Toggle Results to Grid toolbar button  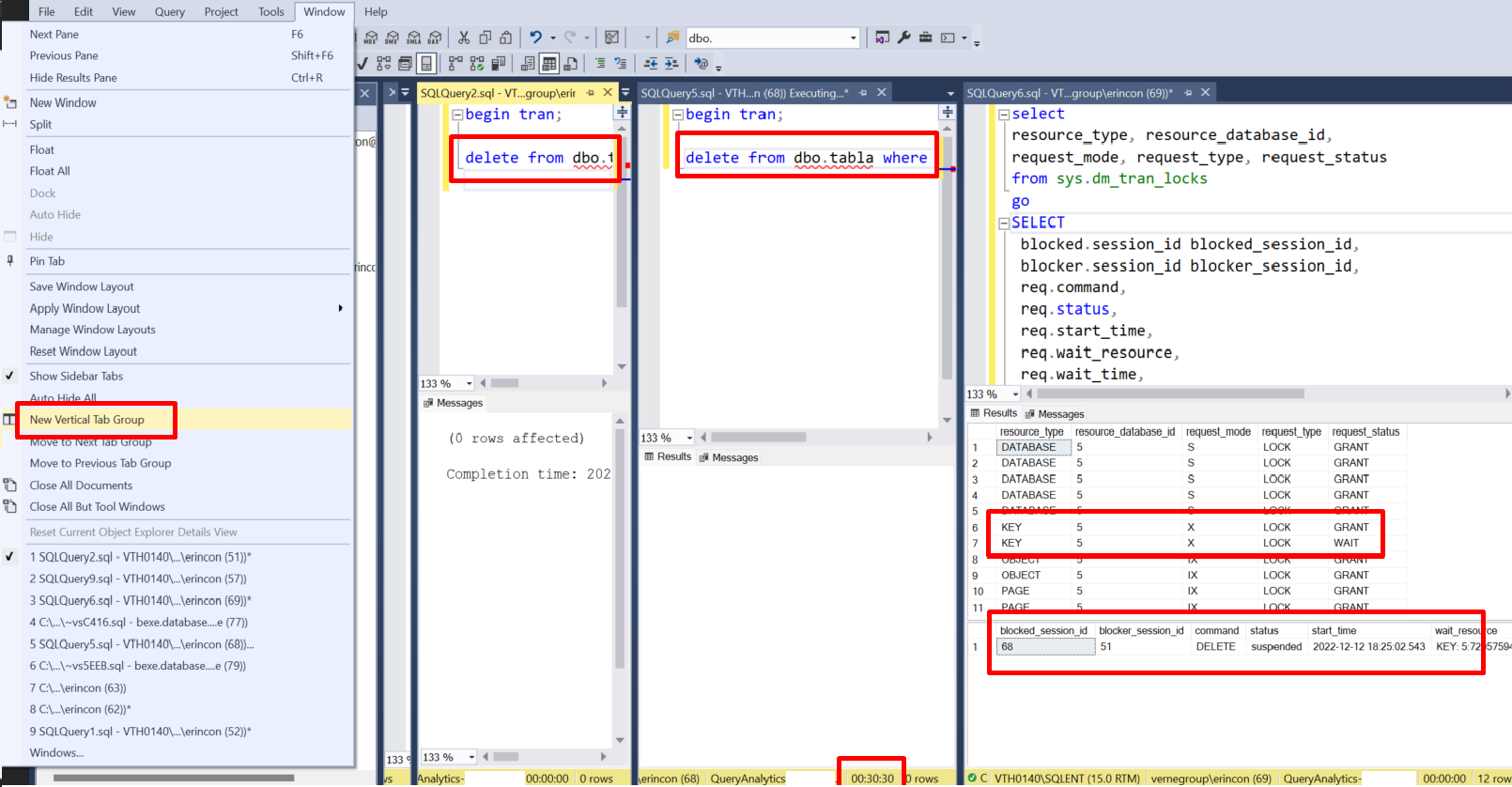click(549, 63)
